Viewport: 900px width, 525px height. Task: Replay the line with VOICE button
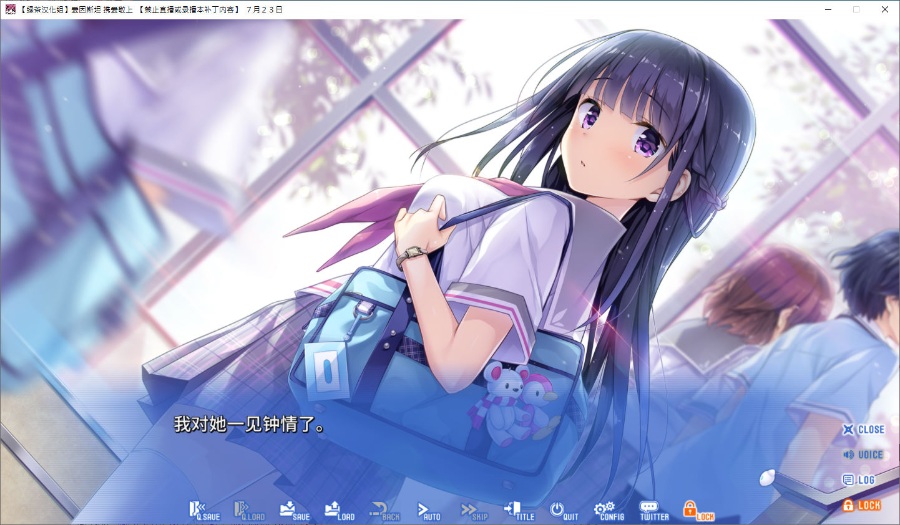863,454
